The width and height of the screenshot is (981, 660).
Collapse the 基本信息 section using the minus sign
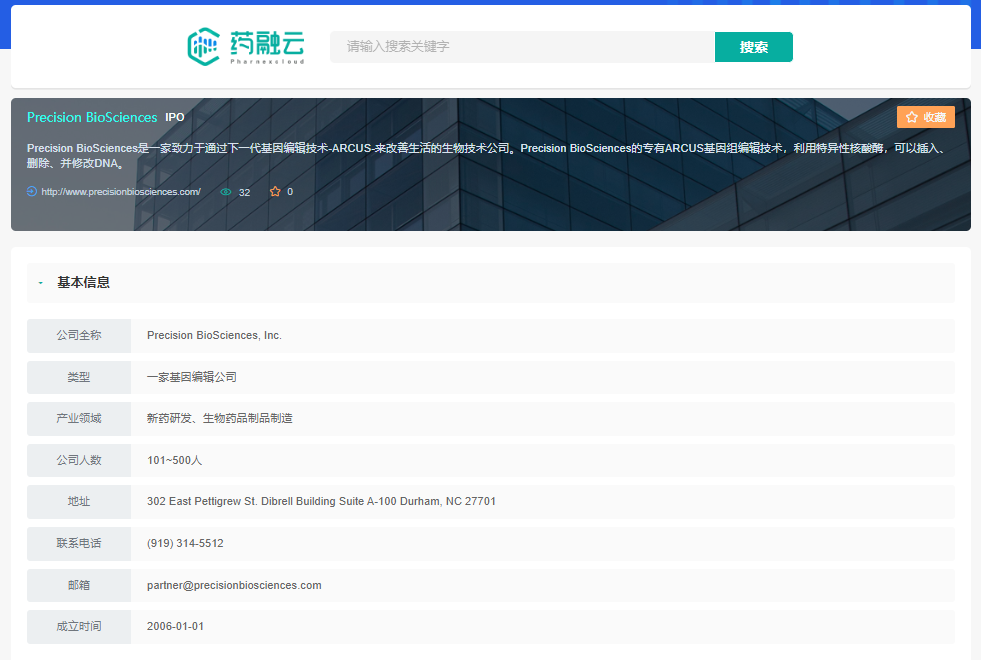[x=40, y=283]
